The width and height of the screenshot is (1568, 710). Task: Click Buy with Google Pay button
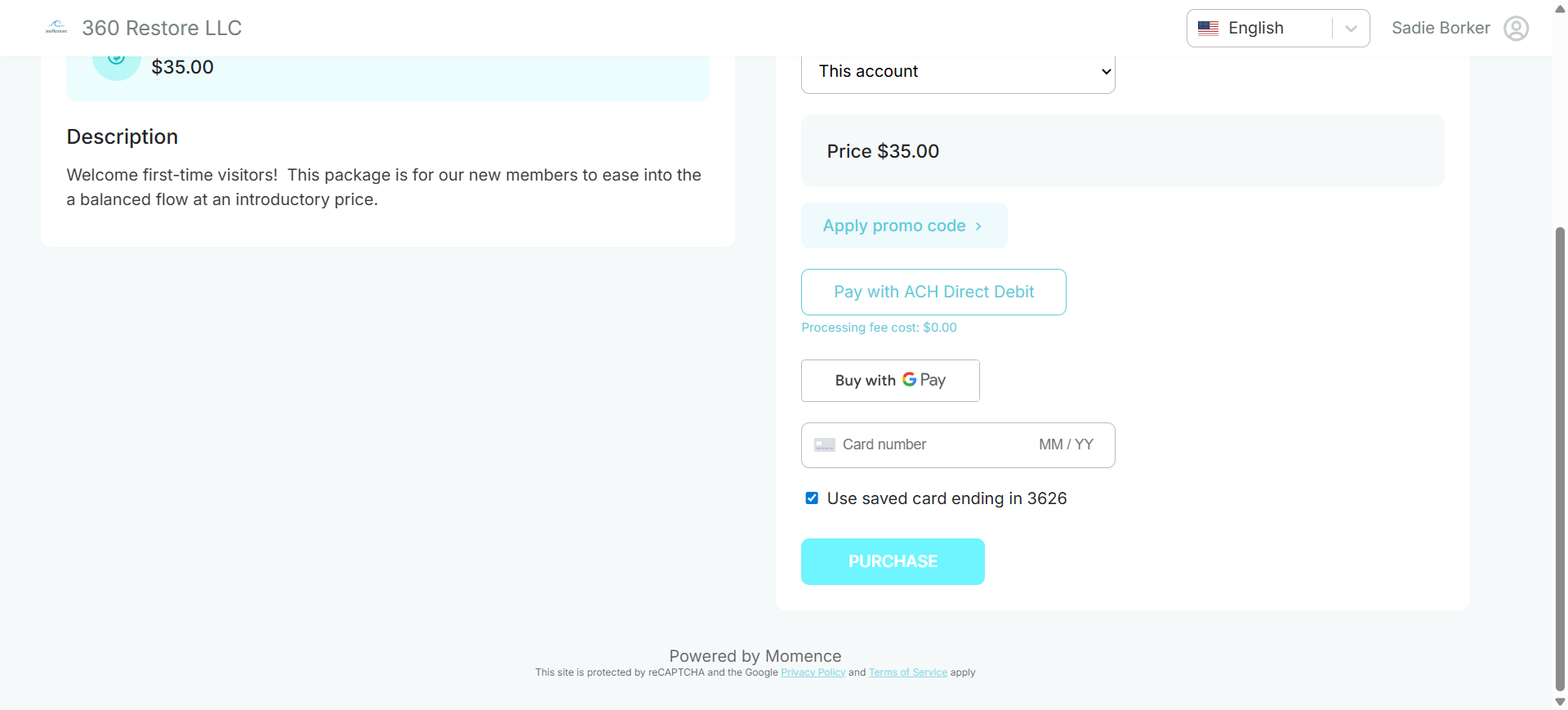click(x=890, y=381)
